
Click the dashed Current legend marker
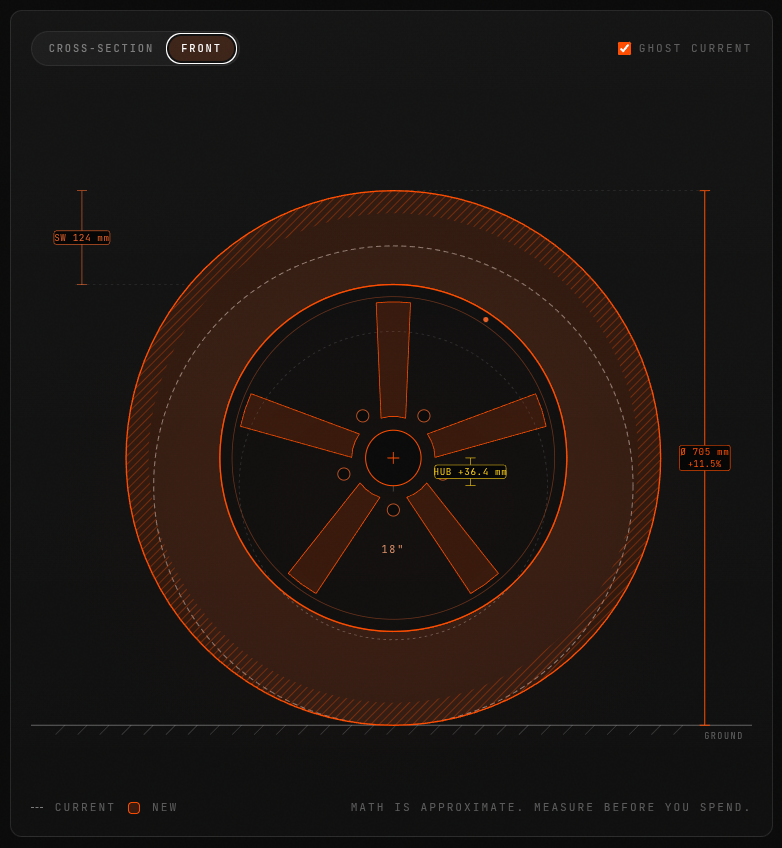pyautogui.click(x=37, y=807)
